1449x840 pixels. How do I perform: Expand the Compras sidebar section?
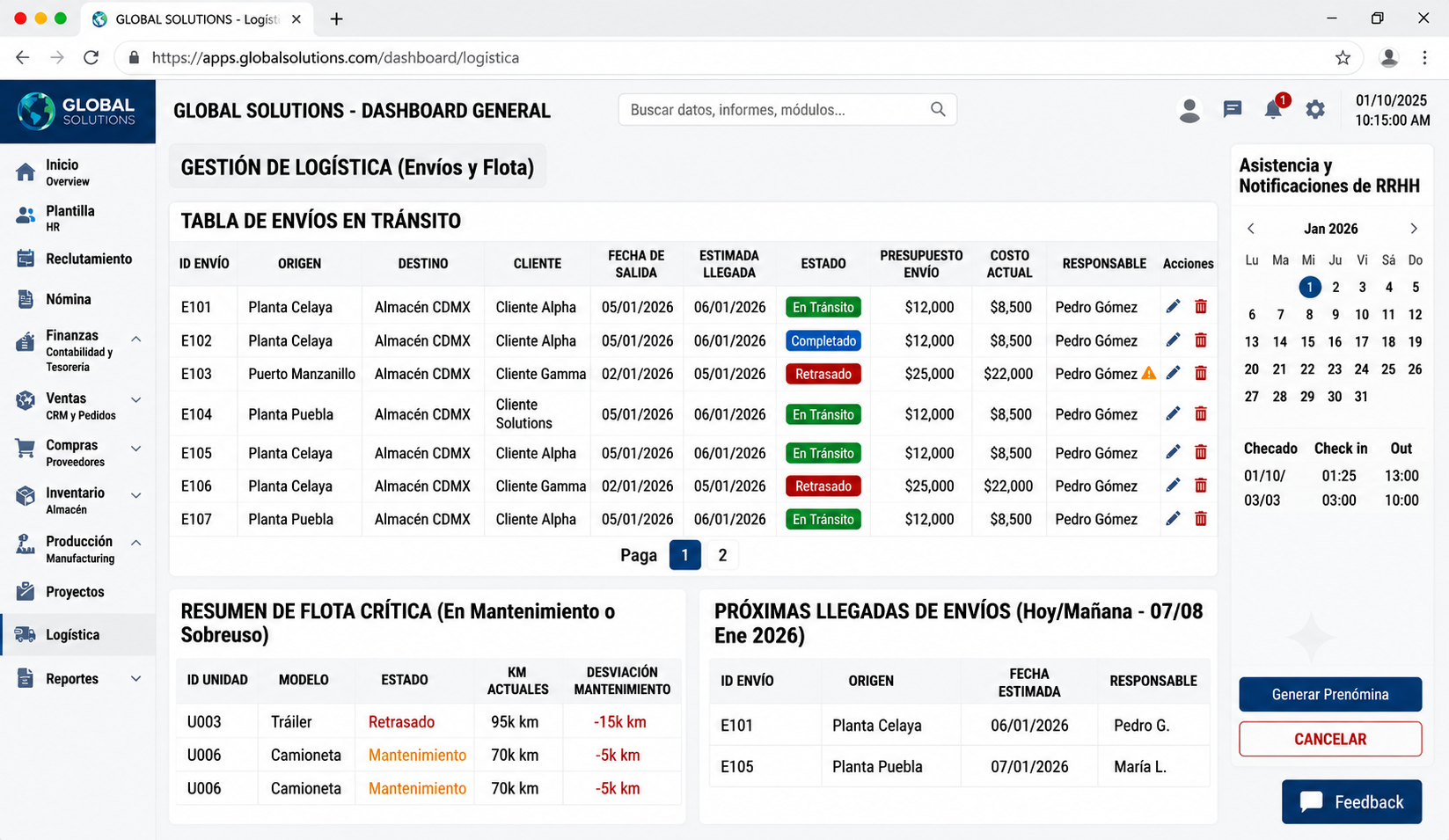[x=136, y=448]
